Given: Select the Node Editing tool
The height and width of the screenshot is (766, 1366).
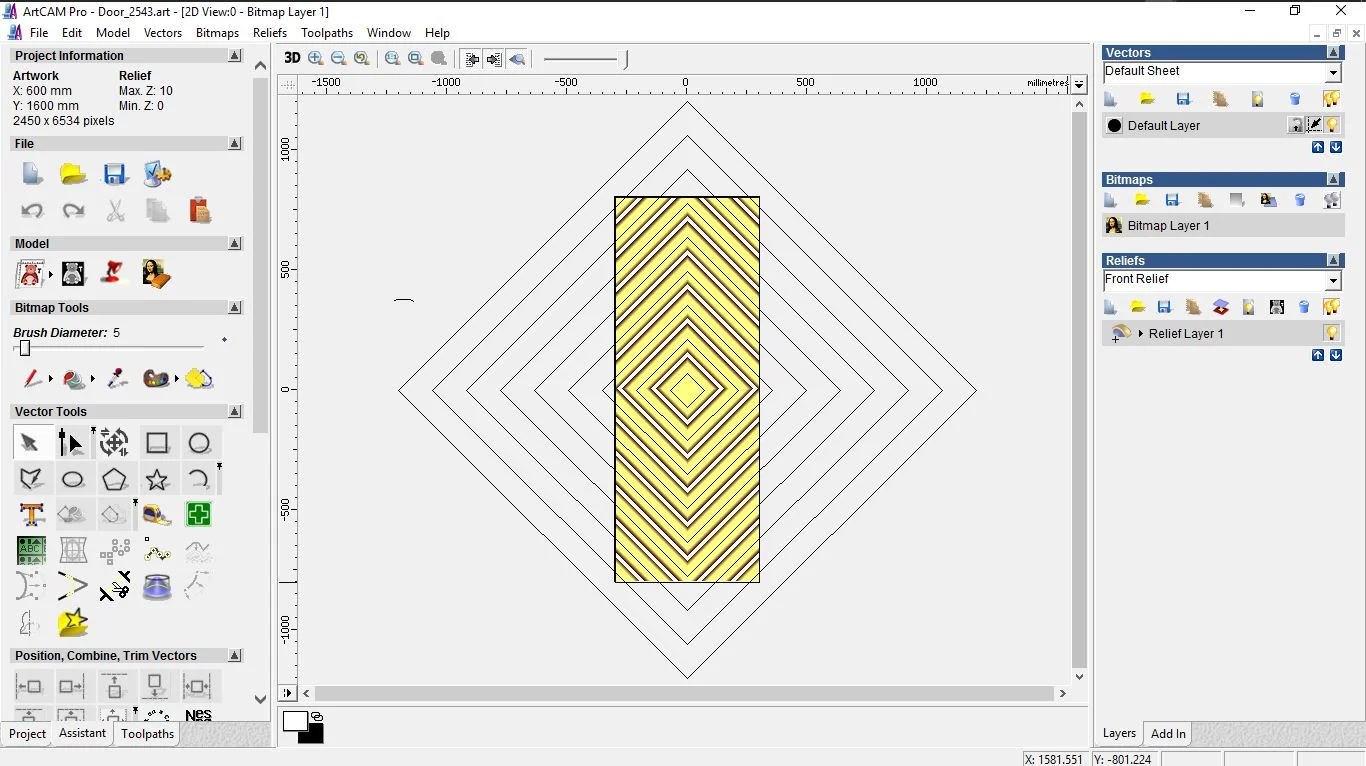Looking at the screenshot, I should point(71,443).
